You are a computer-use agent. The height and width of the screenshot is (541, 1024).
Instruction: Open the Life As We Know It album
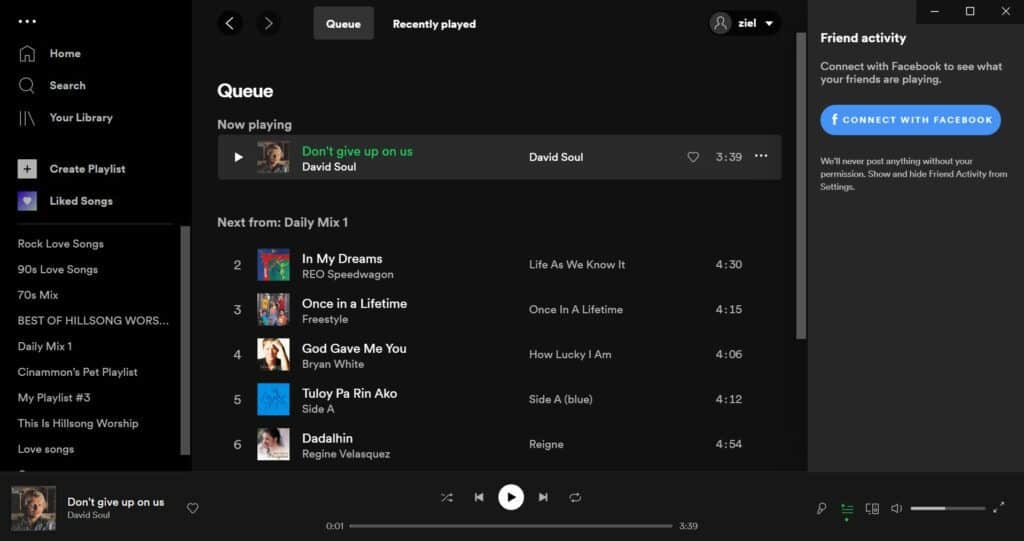pos(577,265)
